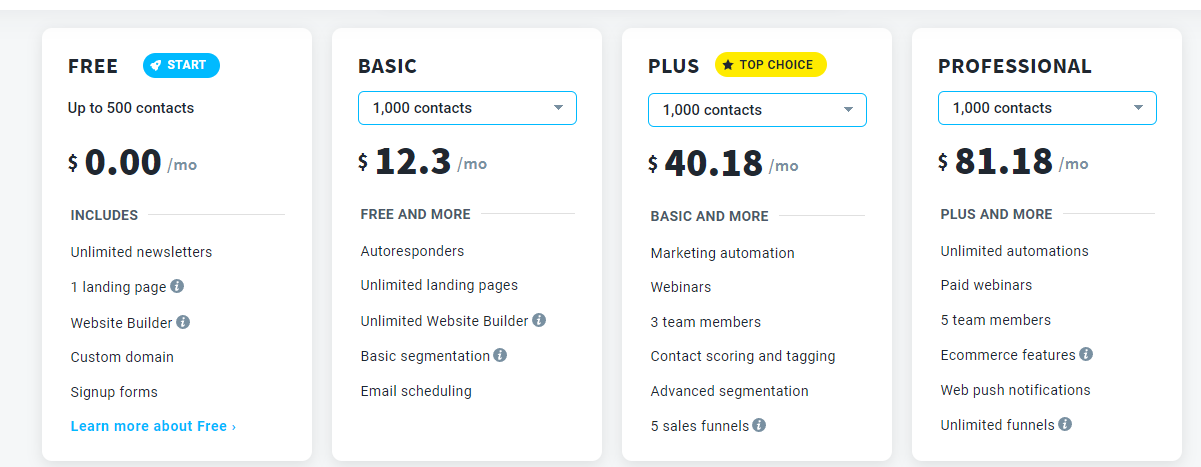
Task: Click info icon next to Unlimited Website Builder
Action: (x=539, y=320)
